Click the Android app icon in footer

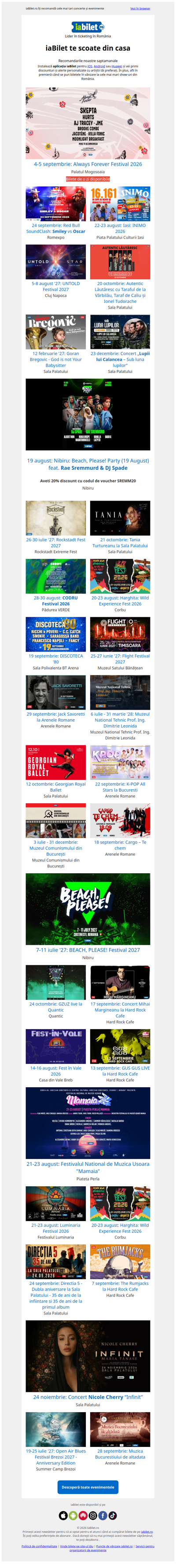[x=73, y=1516]
